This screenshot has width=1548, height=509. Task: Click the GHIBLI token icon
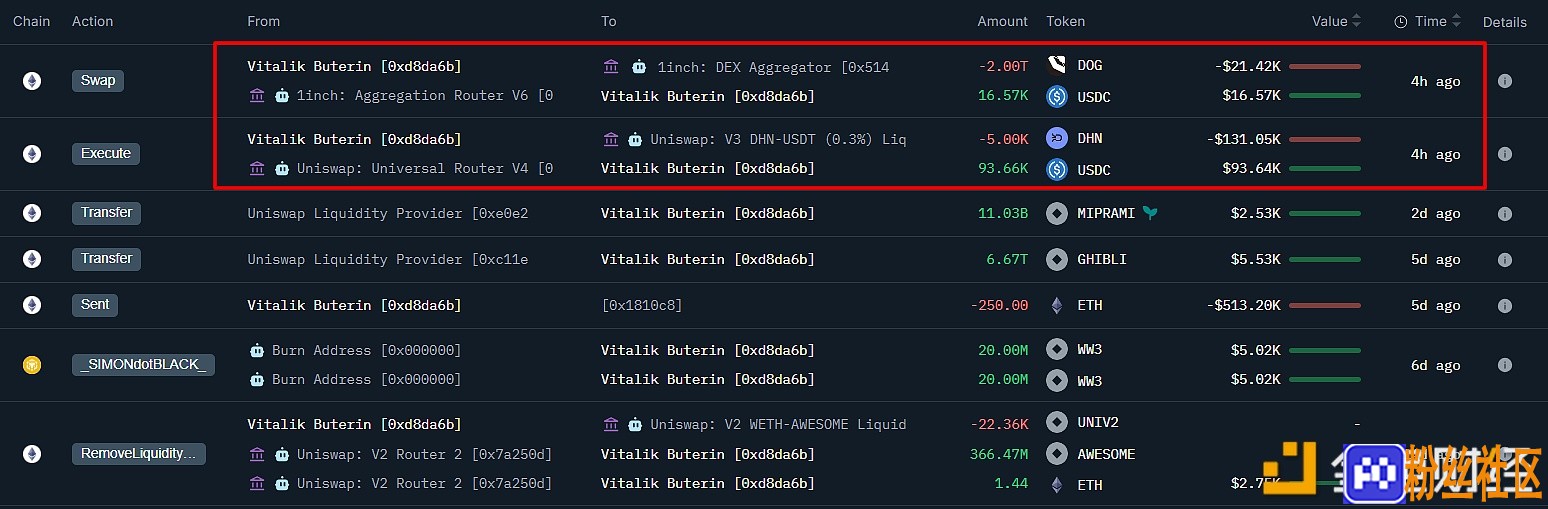(1057, 259)
